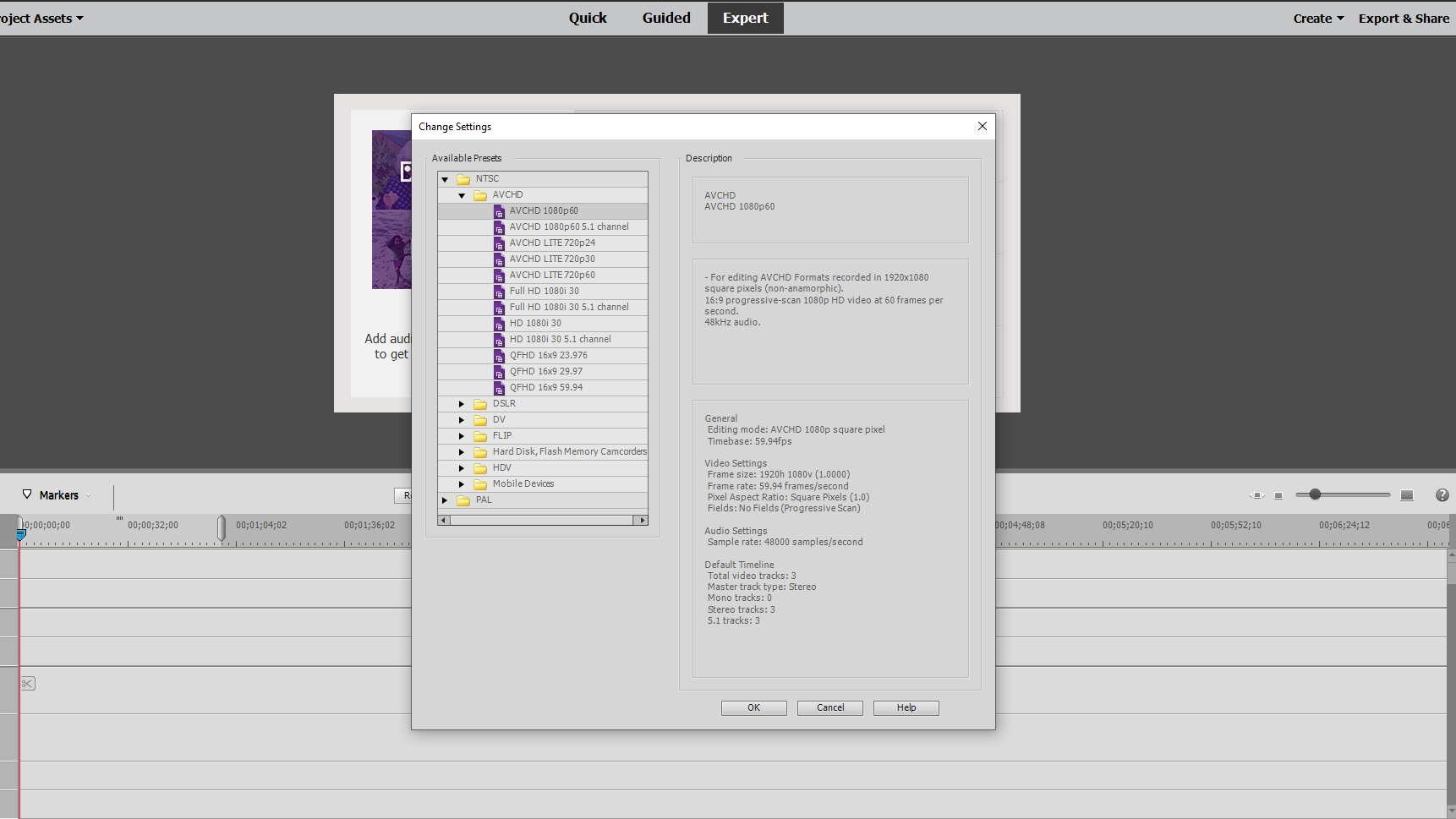Select the AVCHD LITE 720p24 preset
Viewport: 1456px width, 819px height.
(x=552, y=243)
